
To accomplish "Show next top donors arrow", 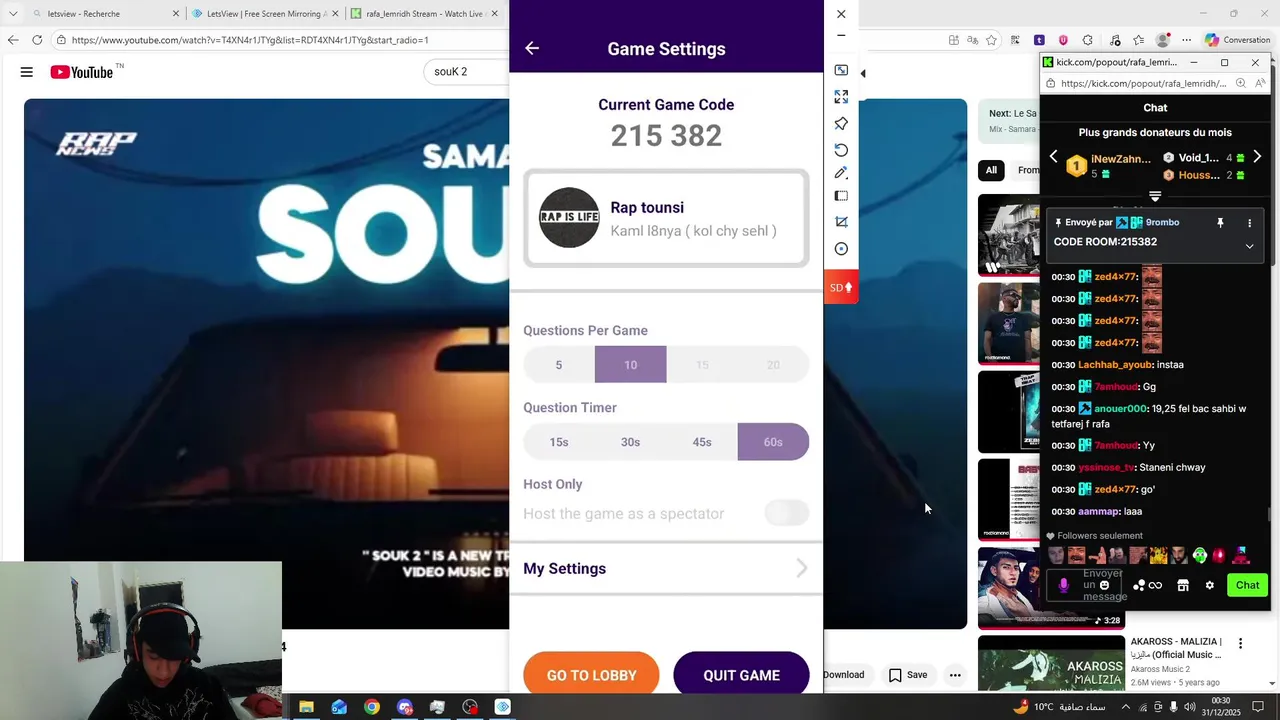I will click(1257, 157).
